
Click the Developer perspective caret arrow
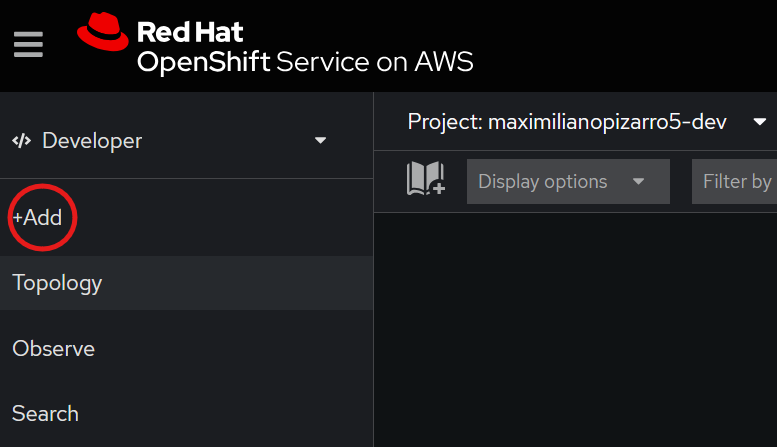pos(321,141)
